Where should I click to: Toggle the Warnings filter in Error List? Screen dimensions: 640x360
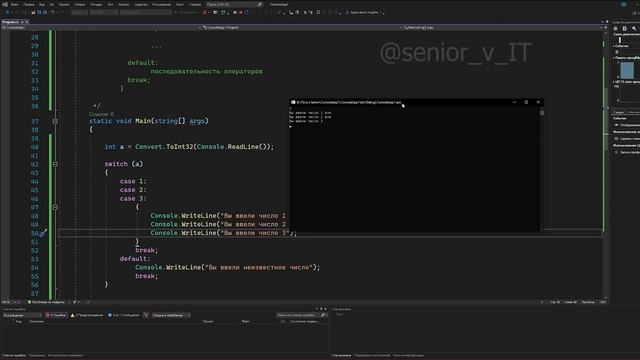pos(87,315)
